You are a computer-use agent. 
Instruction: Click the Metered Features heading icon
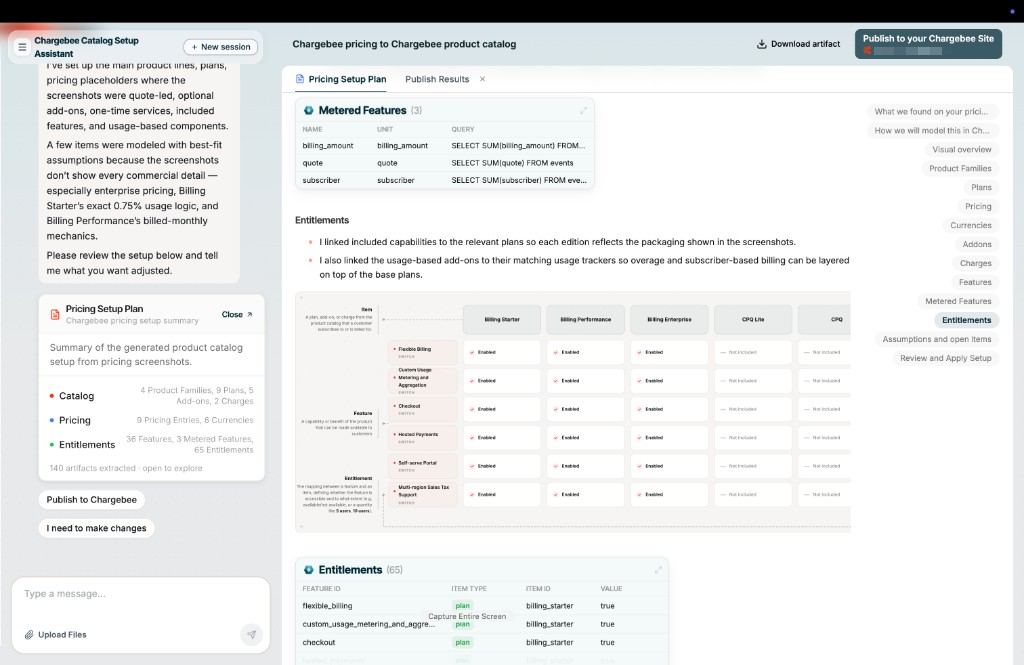pos(309,110)
